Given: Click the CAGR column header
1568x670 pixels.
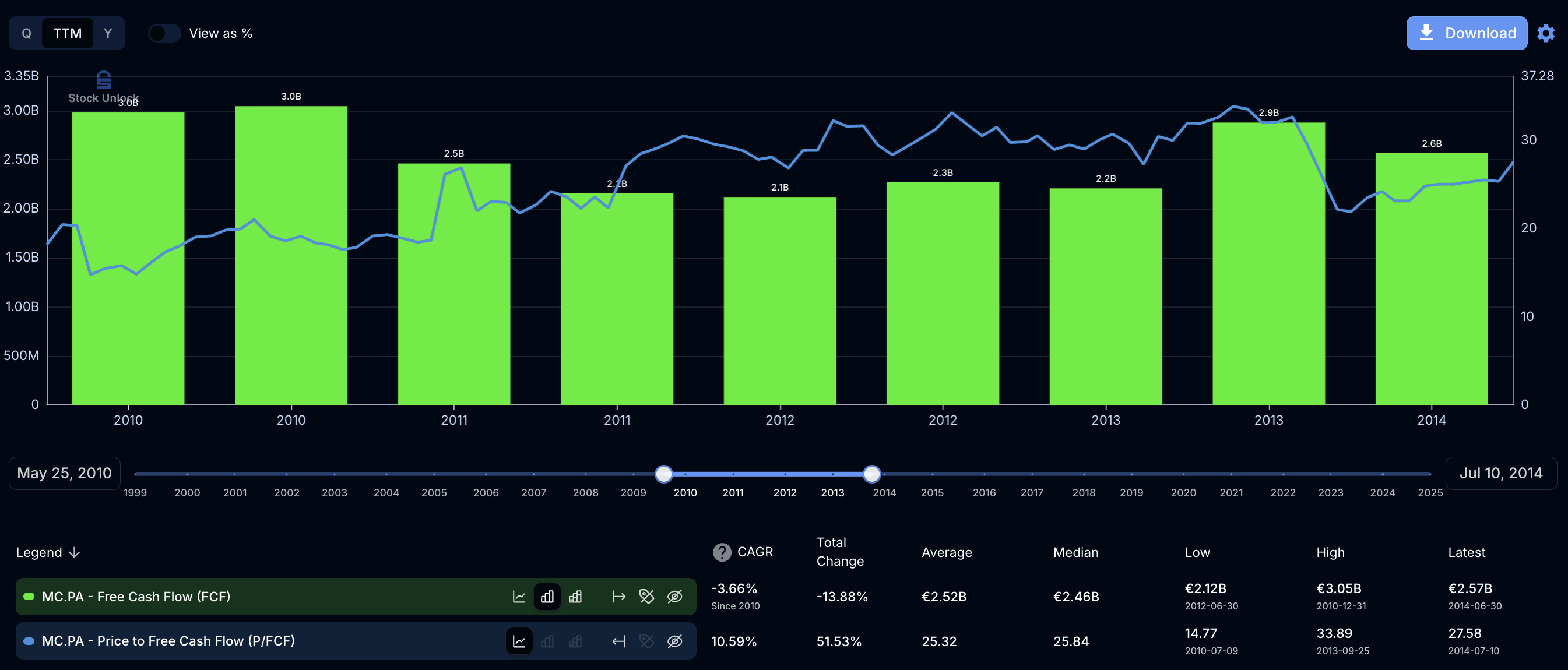Looking at the screenshot, I should (755, 552).
